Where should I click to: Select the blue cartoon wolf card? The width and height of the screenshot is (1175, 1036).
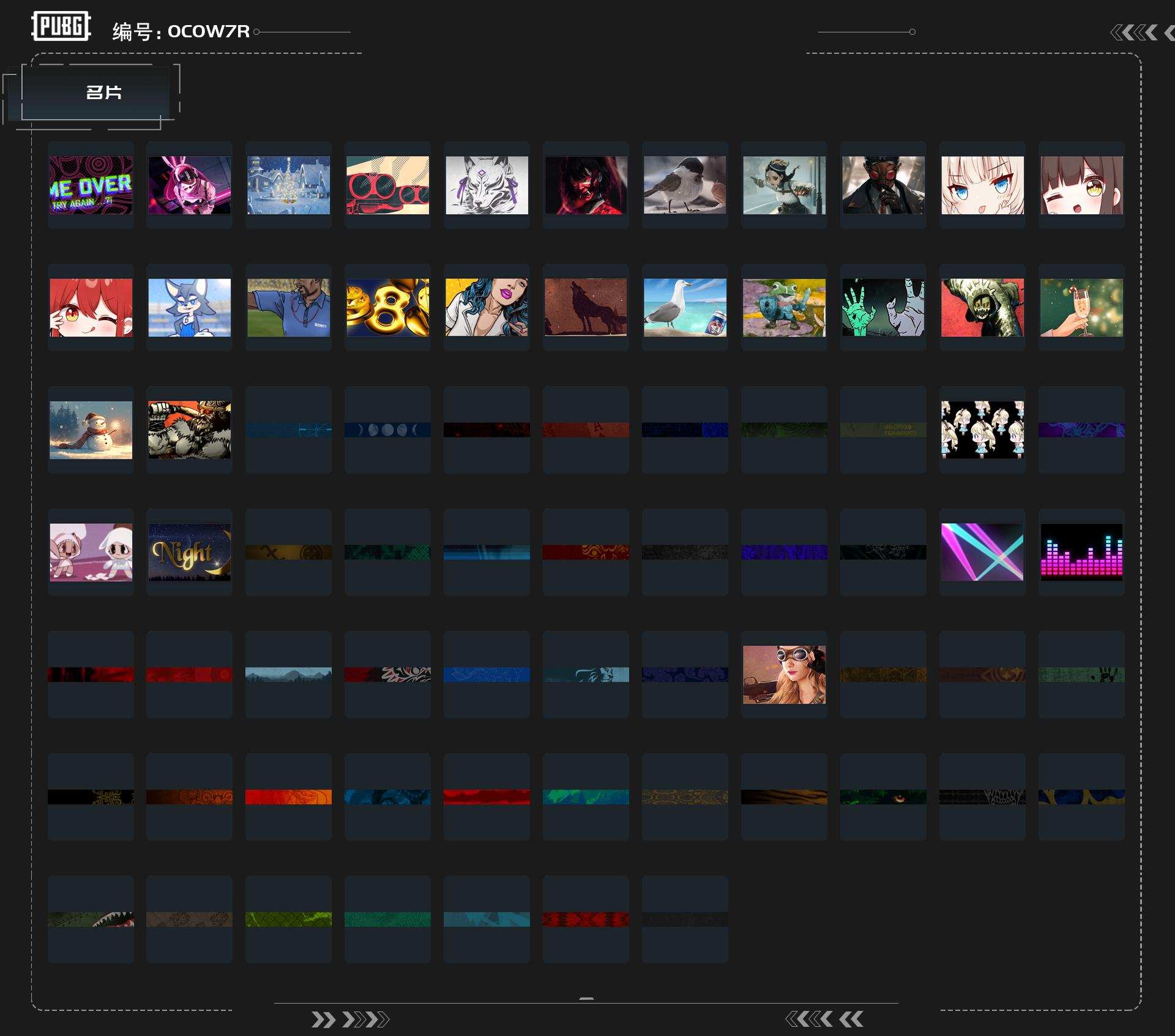tap(190, 307)
